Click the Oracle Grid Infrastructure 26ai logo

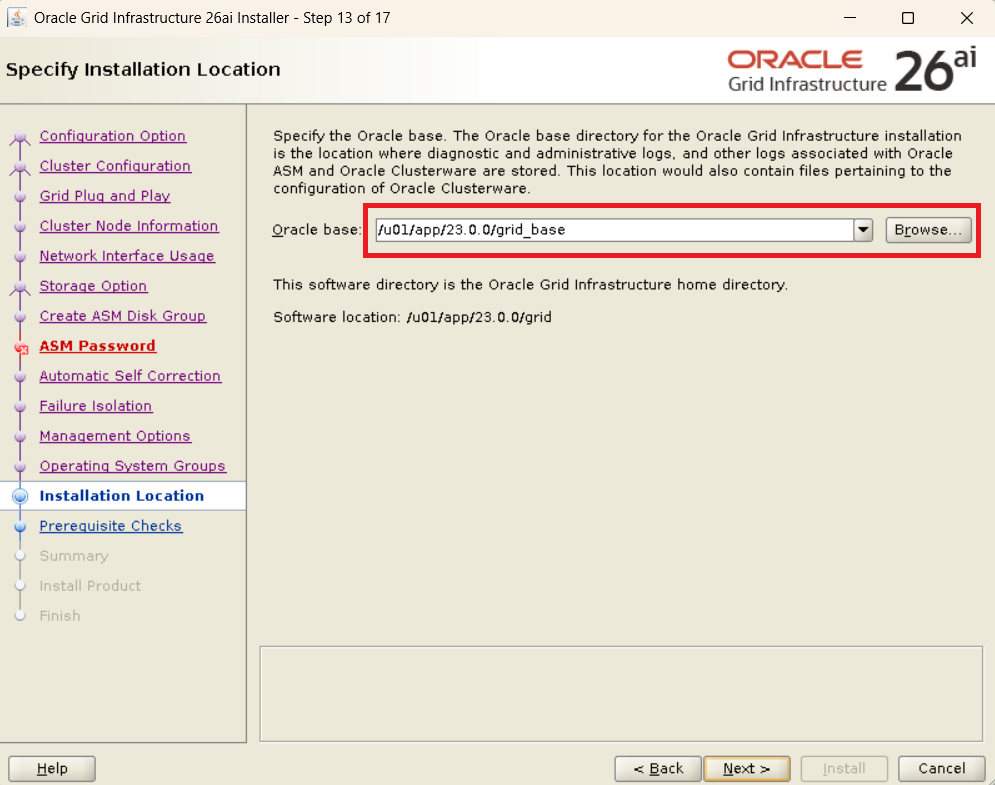tap(851, 70)
